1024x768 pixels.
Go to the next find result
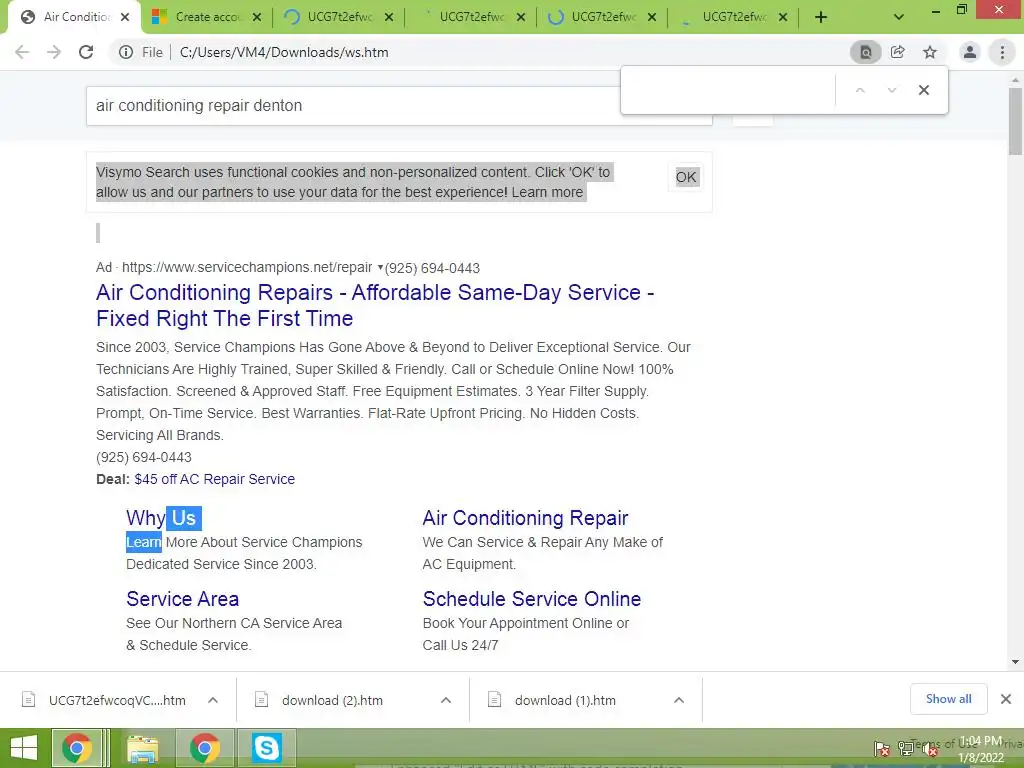891,90
